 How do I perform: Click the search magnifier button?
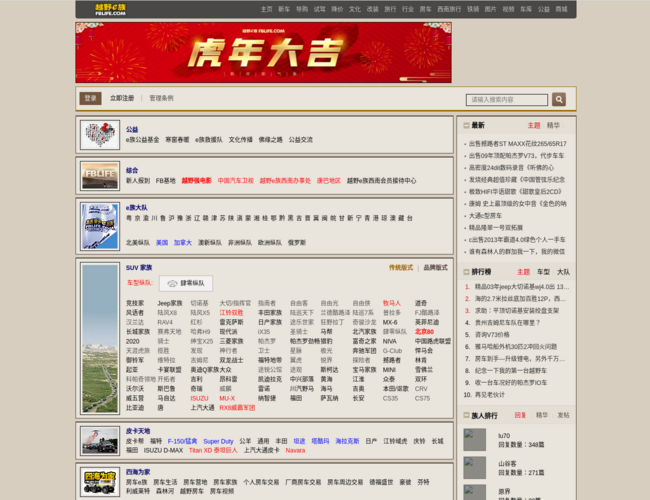click(x=559, y=99)
